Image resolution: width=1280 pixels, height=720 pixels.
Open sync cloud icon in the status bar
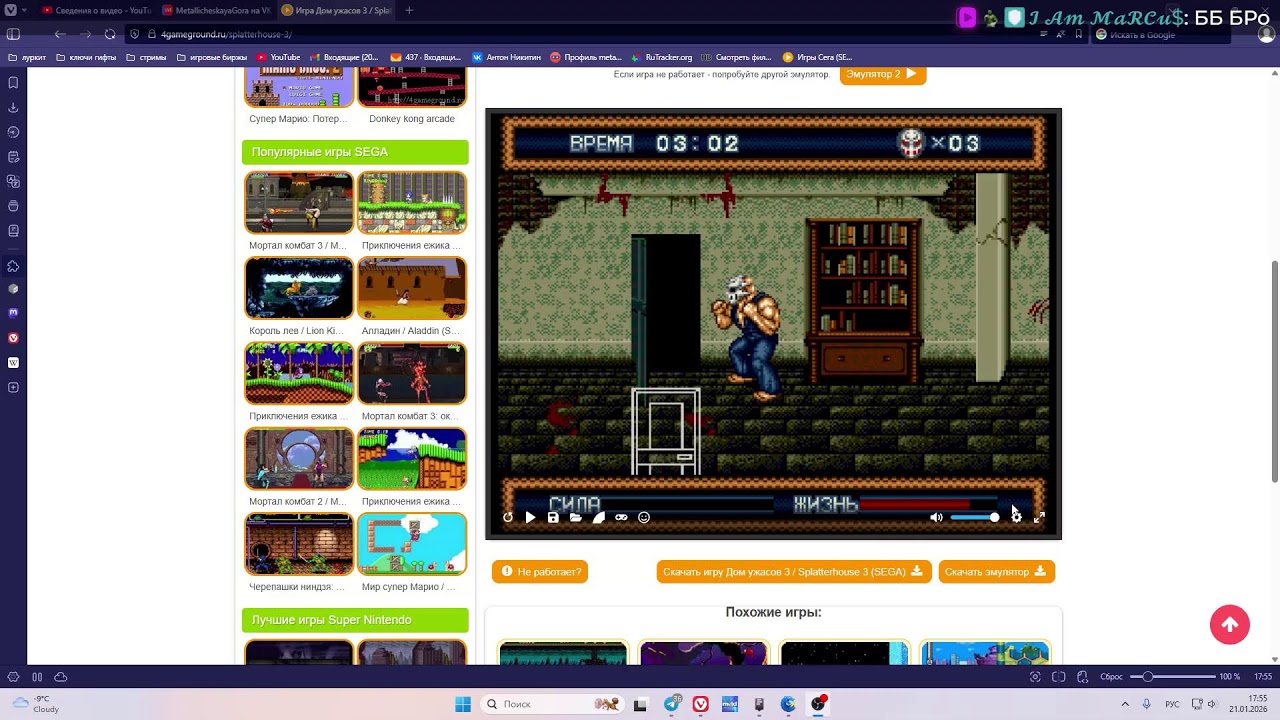(61, 677)
